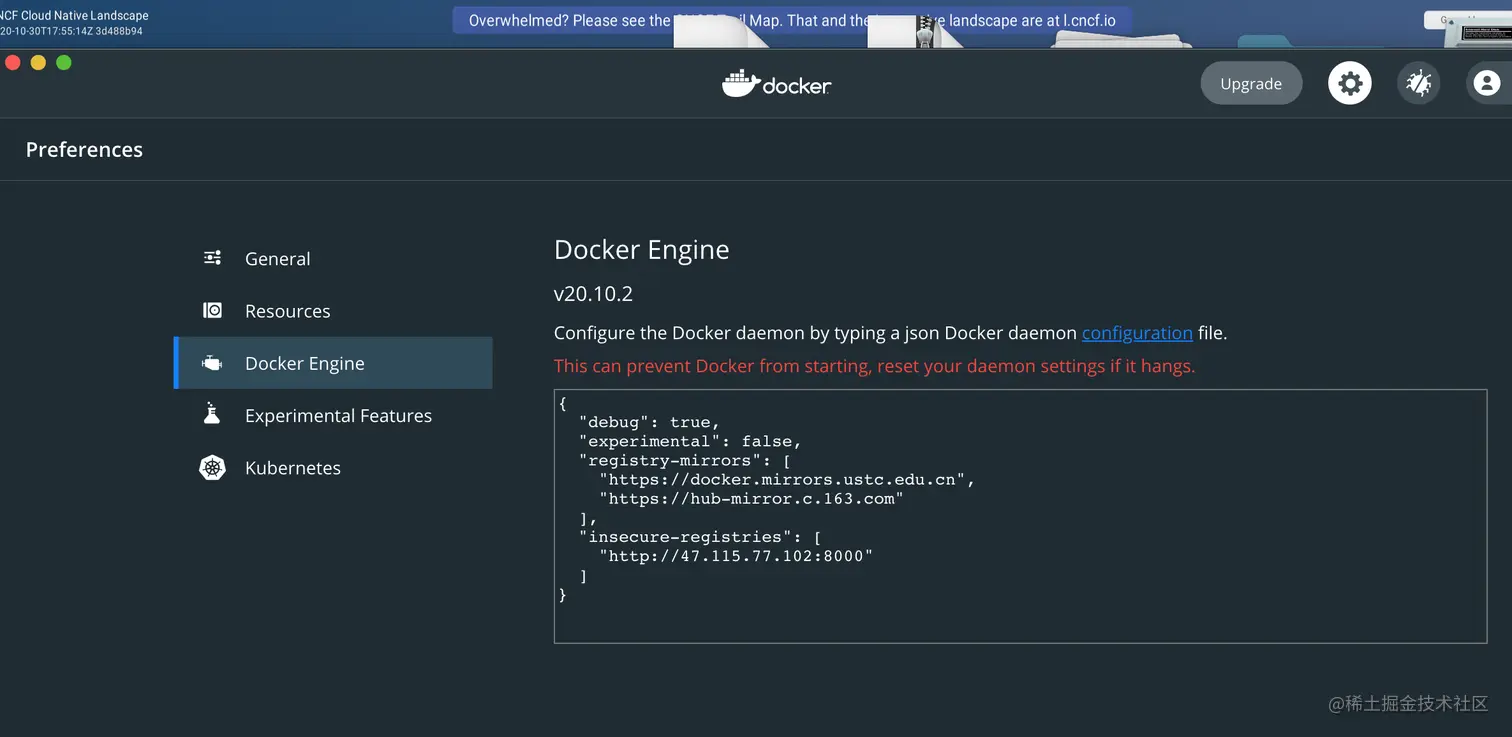Open the configuration documentation link
The image size is (1512, 737).
tap(1137, 333)
